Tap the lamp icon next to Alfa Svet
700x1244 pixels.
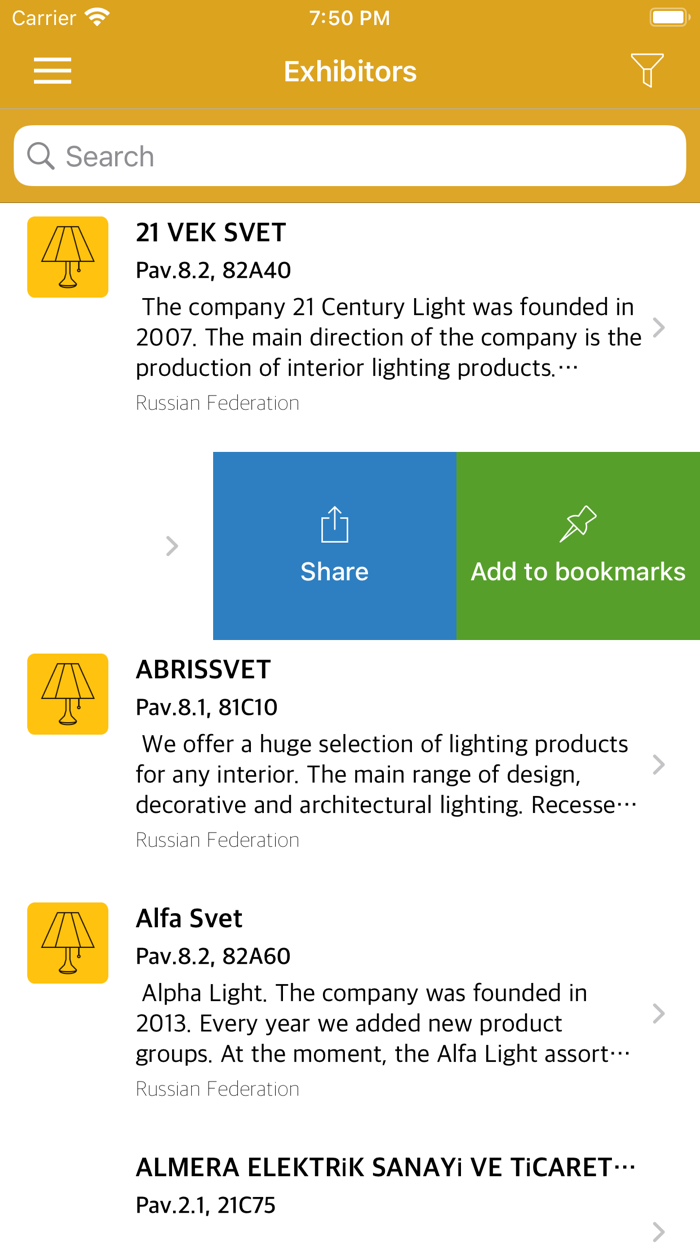[x=67, y=942]
